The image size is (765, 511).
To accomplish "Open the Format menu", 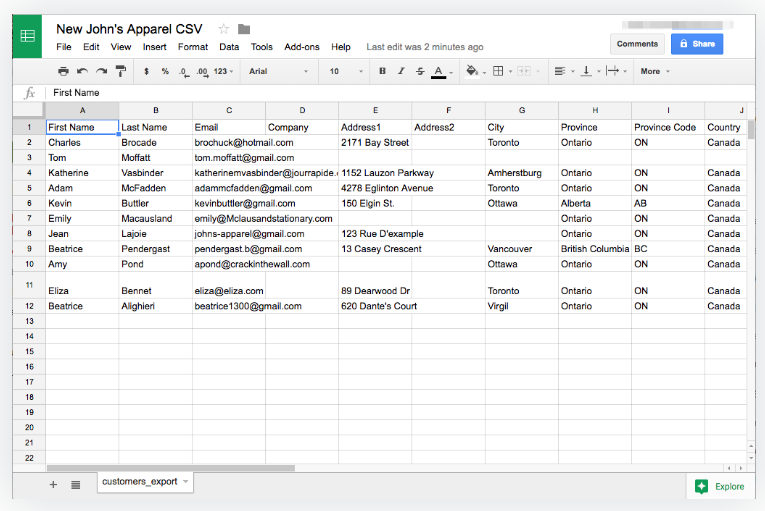I will [x=193, y=47].
